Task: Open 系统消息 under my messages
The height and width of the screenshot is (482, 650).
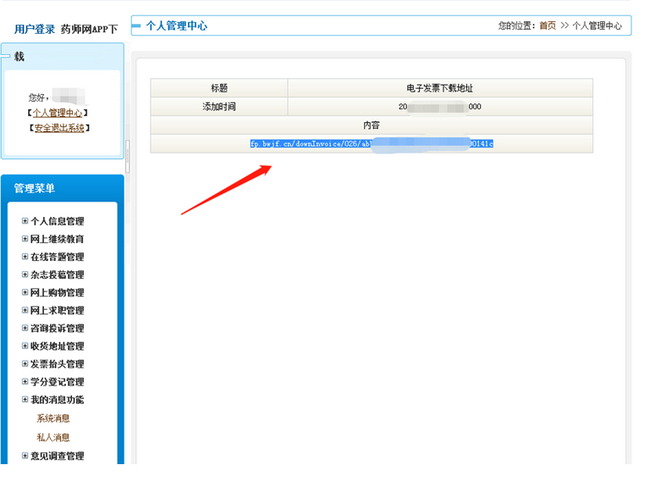Action: (x=53, y=418)
